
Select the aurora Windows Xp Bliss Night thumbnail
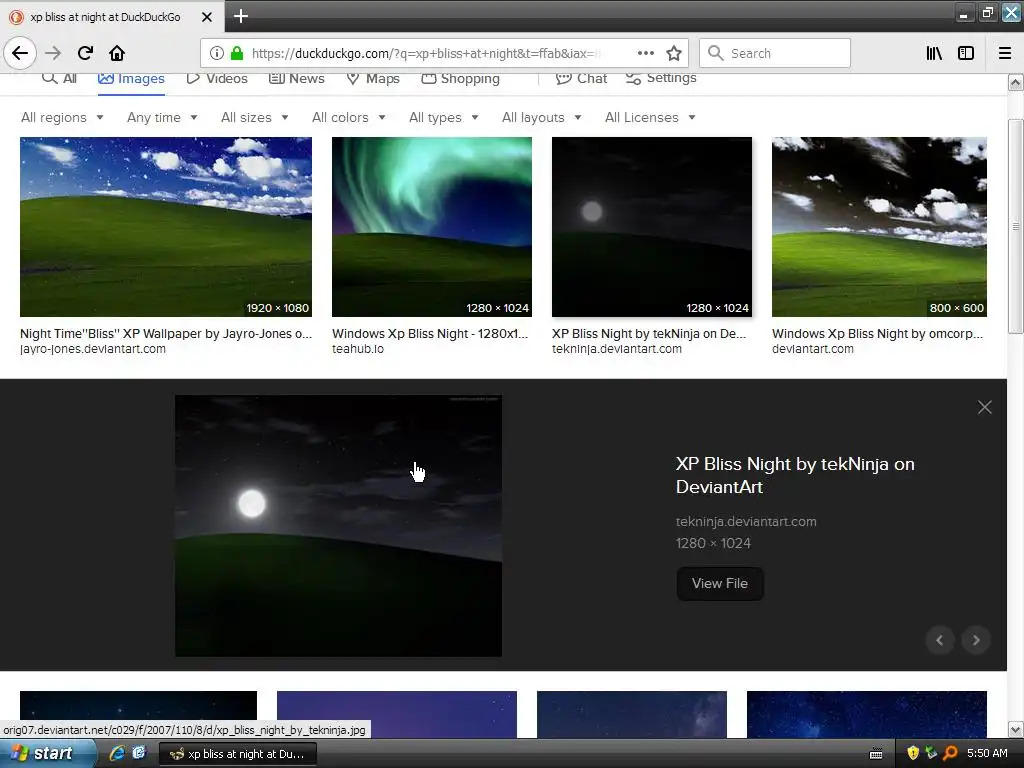pos(432,227)
